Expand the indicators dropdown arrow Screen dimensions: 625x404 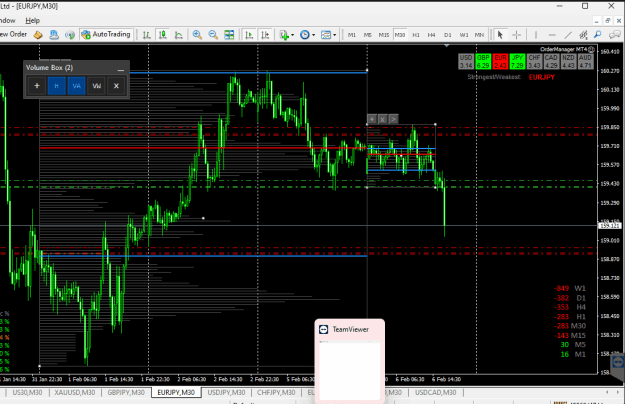[293, 35]
